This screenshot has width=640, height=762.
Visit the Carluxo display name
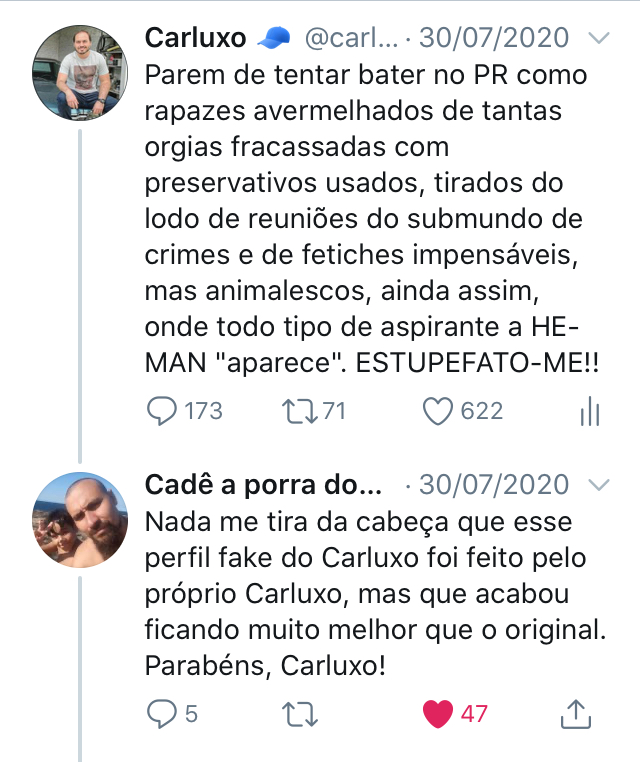click(196, 38)
